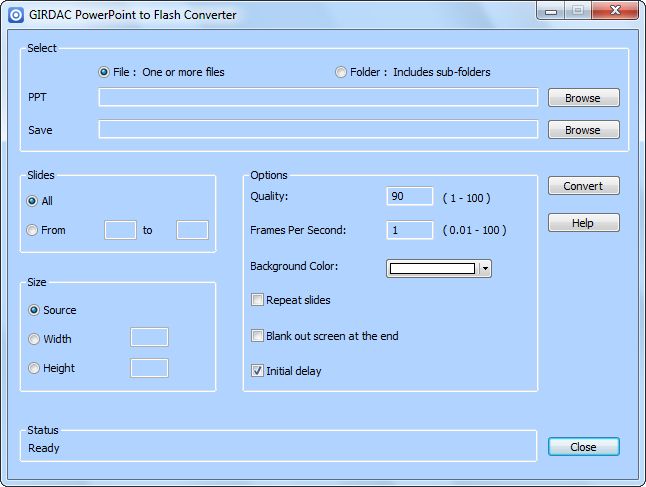Close the window with the red X

(615, 10)
